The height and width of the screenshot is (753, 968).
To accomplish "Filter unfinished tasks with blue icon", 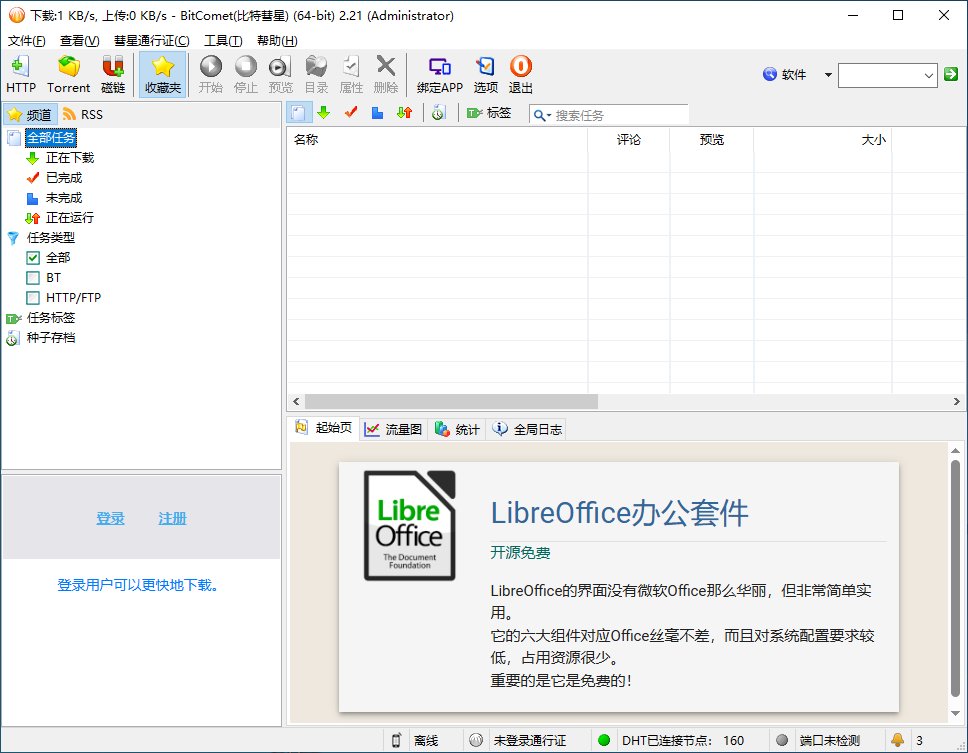I will pos(377,113).
